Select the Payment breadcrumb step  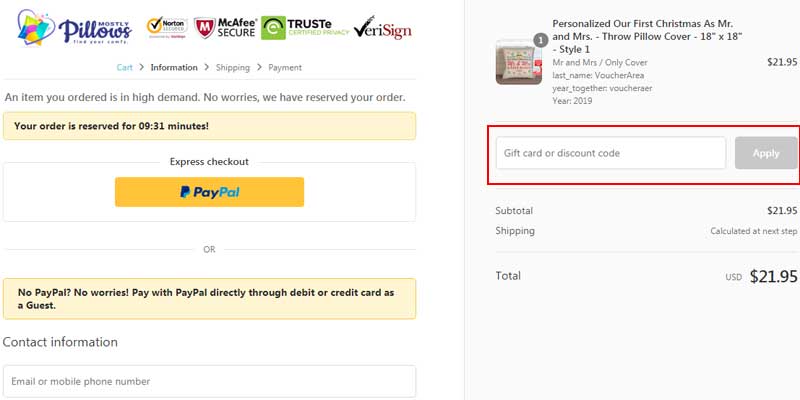(x=284, y=67)
